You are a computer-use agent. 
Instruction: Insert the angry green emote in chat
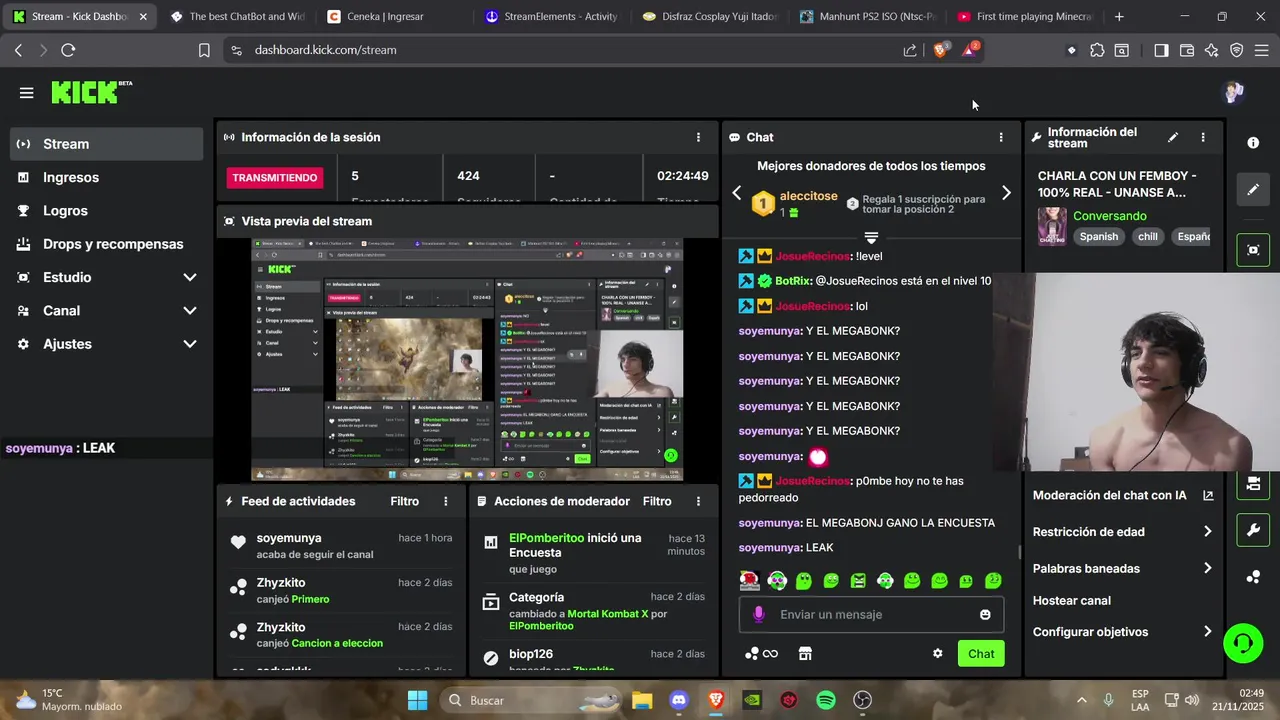(x=858, y=580)
